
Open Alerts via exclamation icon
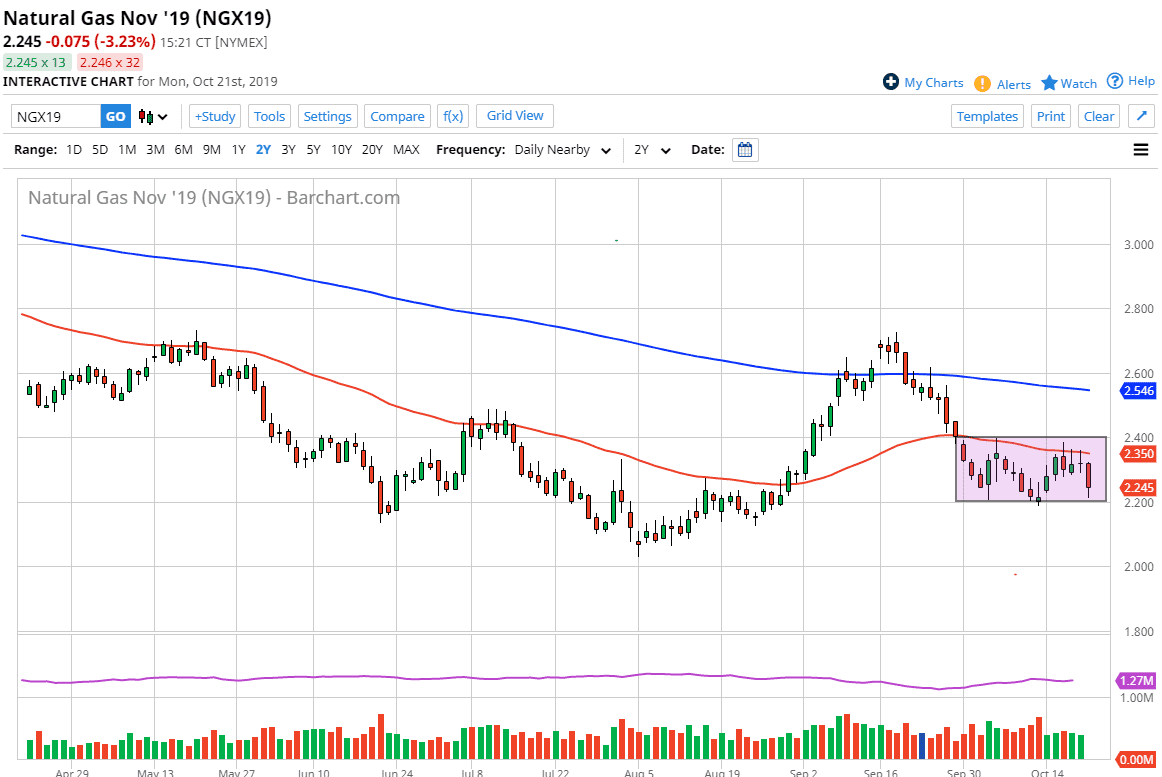pos(982,84)
